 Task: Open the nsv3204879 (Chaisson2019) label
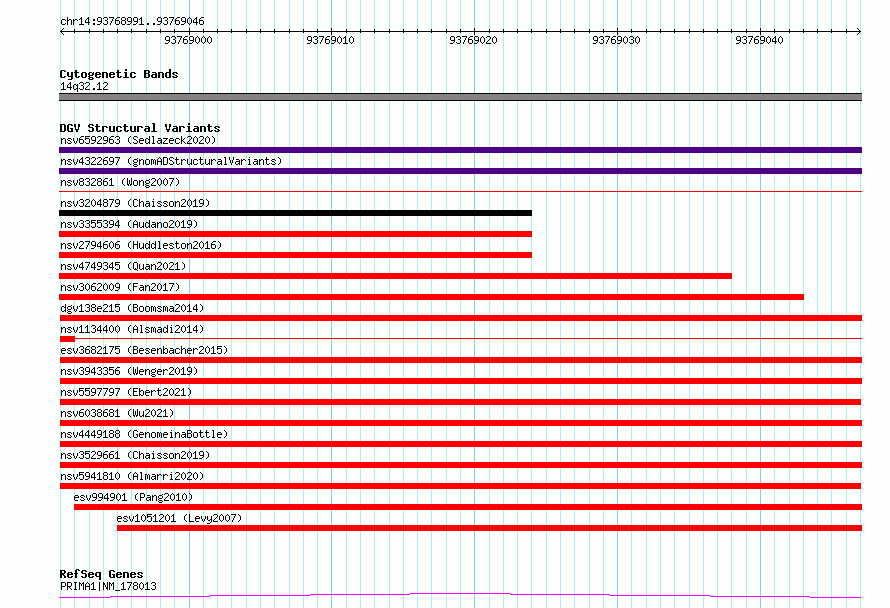click(x=135, y=203)
